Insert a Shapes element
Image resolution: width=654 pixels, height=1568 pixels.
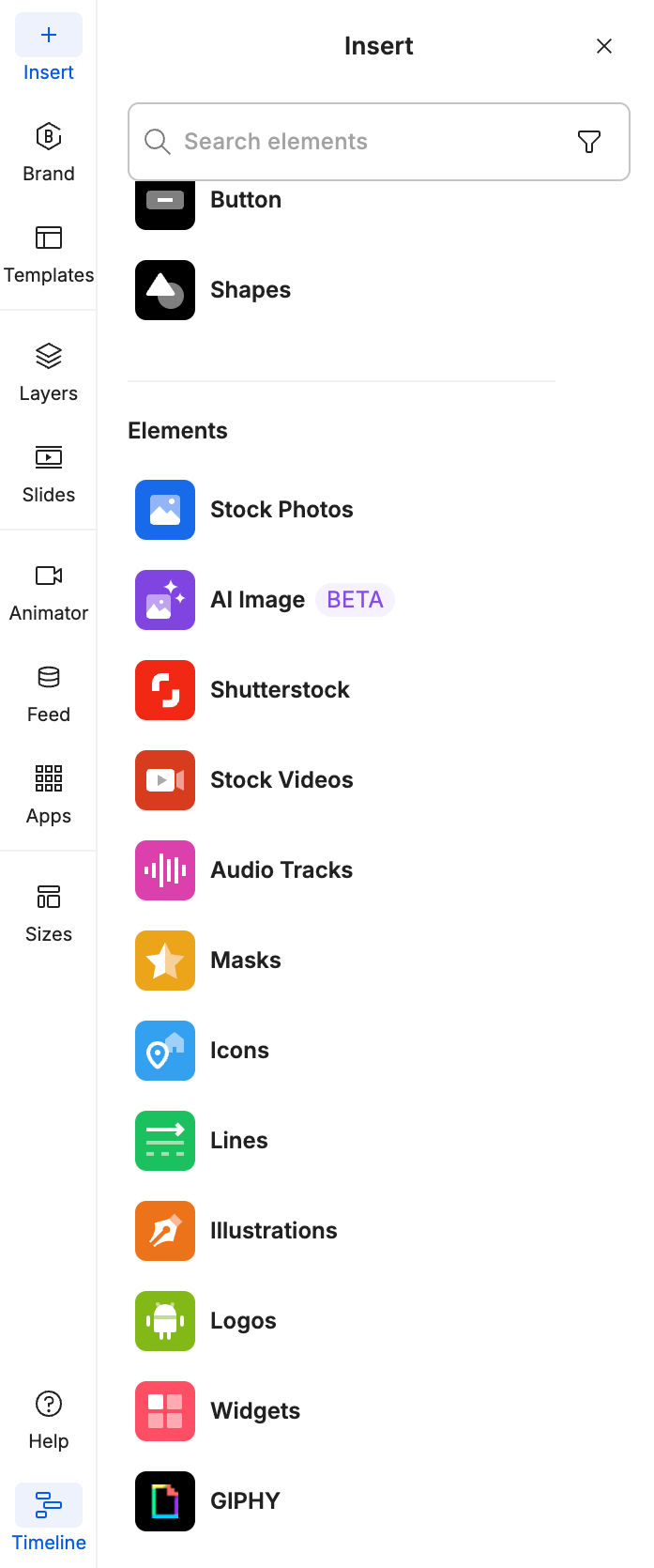point(250,290)
